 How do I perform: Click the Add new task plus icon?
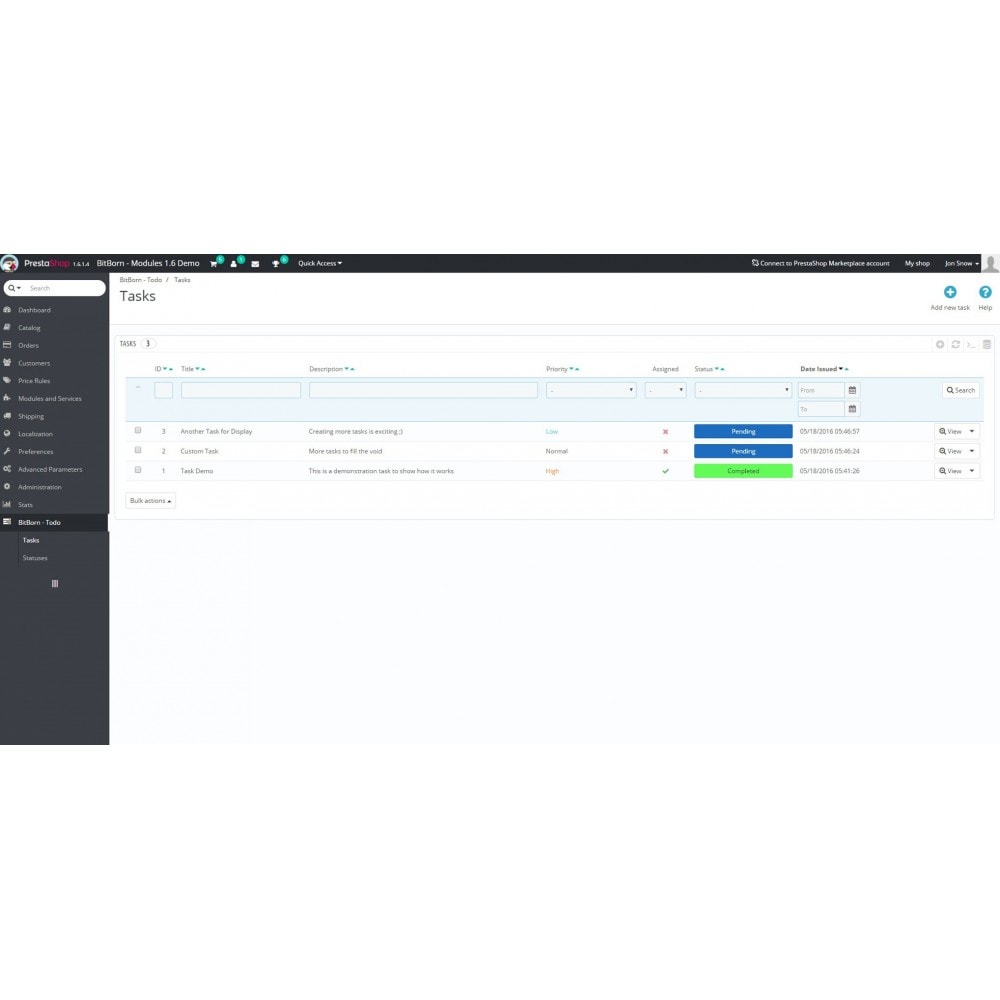[950, 292]
